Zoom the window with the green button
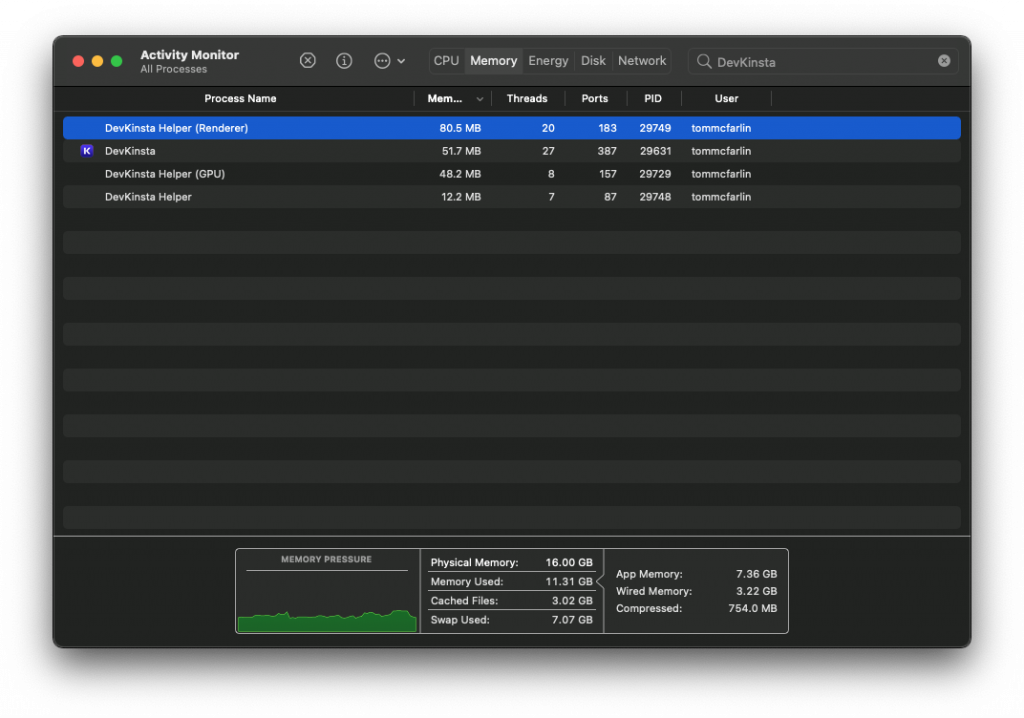Image resolution: width=1024 pixels, height=718 pixels. pos(116,61)
